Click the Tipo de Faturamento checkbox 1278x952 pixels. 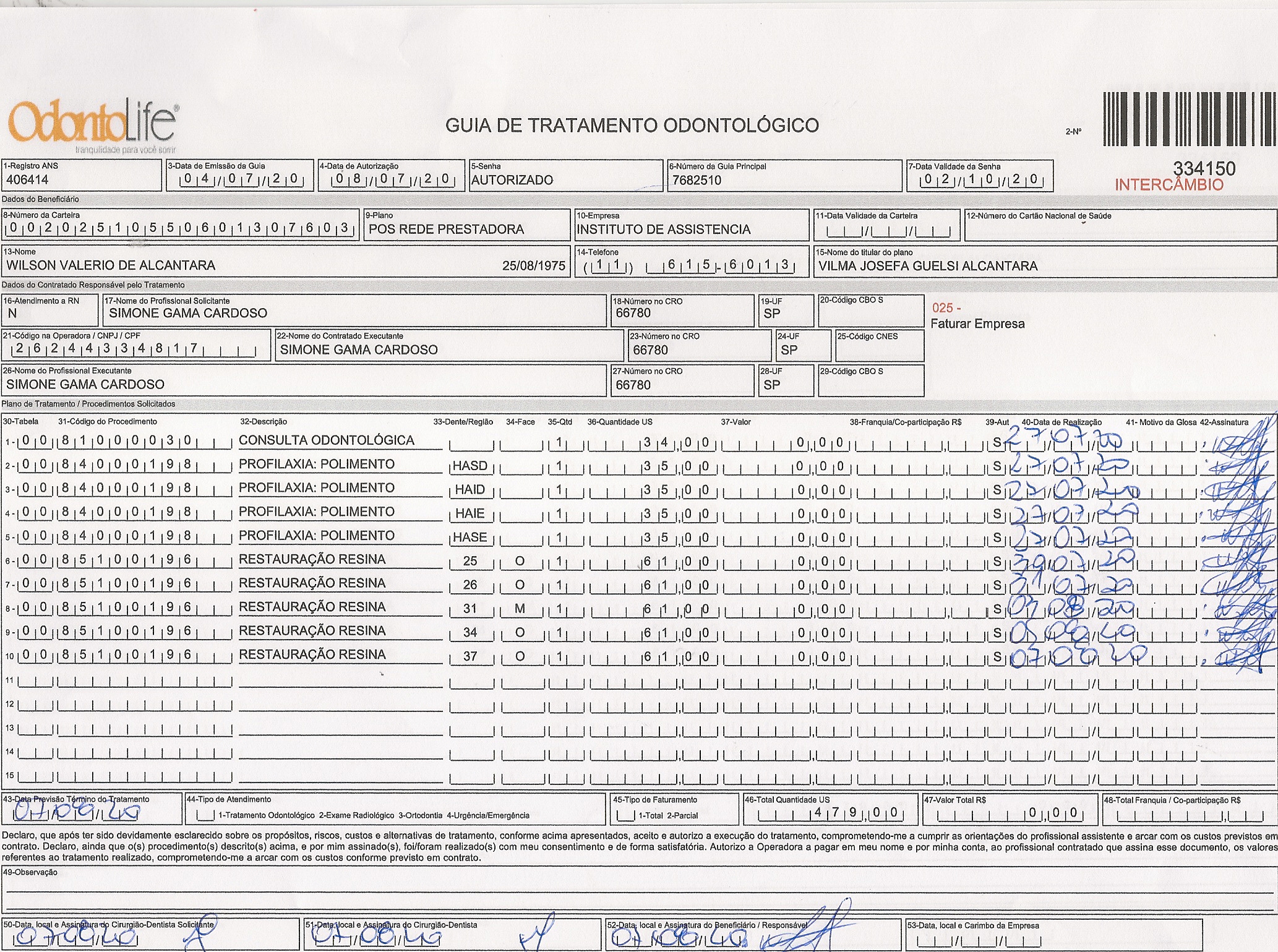pyautogui.click(x=625, y=816)
